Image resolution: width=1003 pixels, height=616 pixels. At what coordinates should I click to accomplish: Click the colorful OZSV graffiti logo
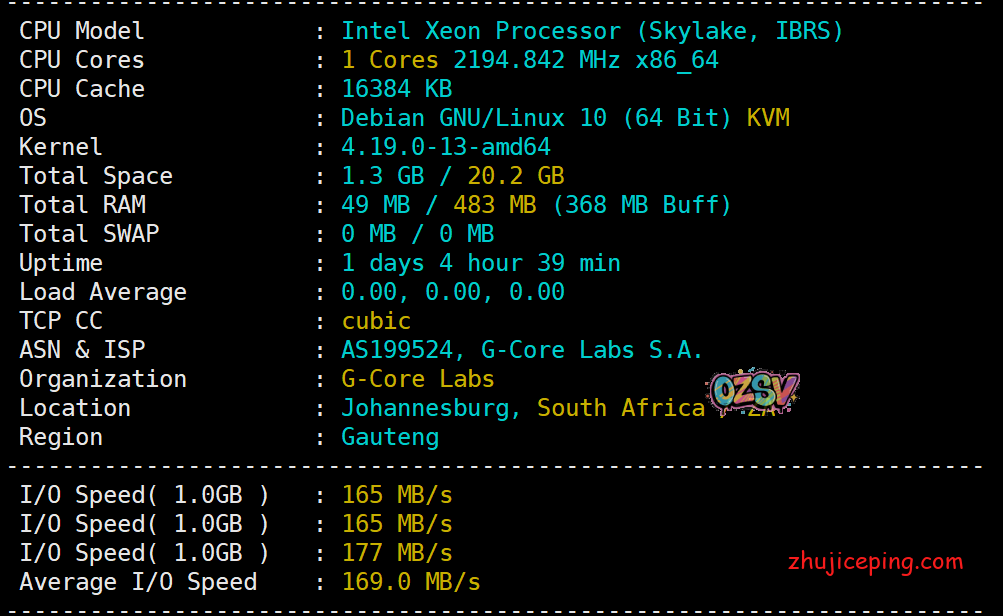755,392
